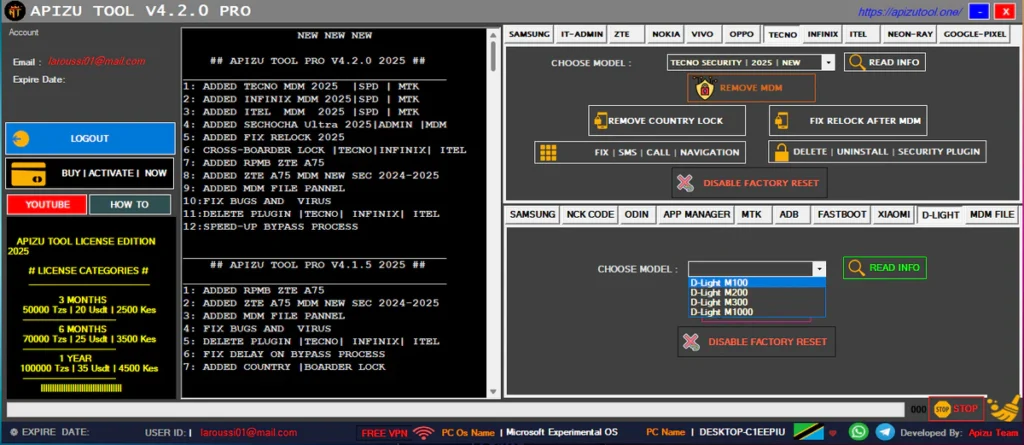1024x445 pixels.
Task: Minimize the Apizu Tool window
Action: [x=979, y=11]
